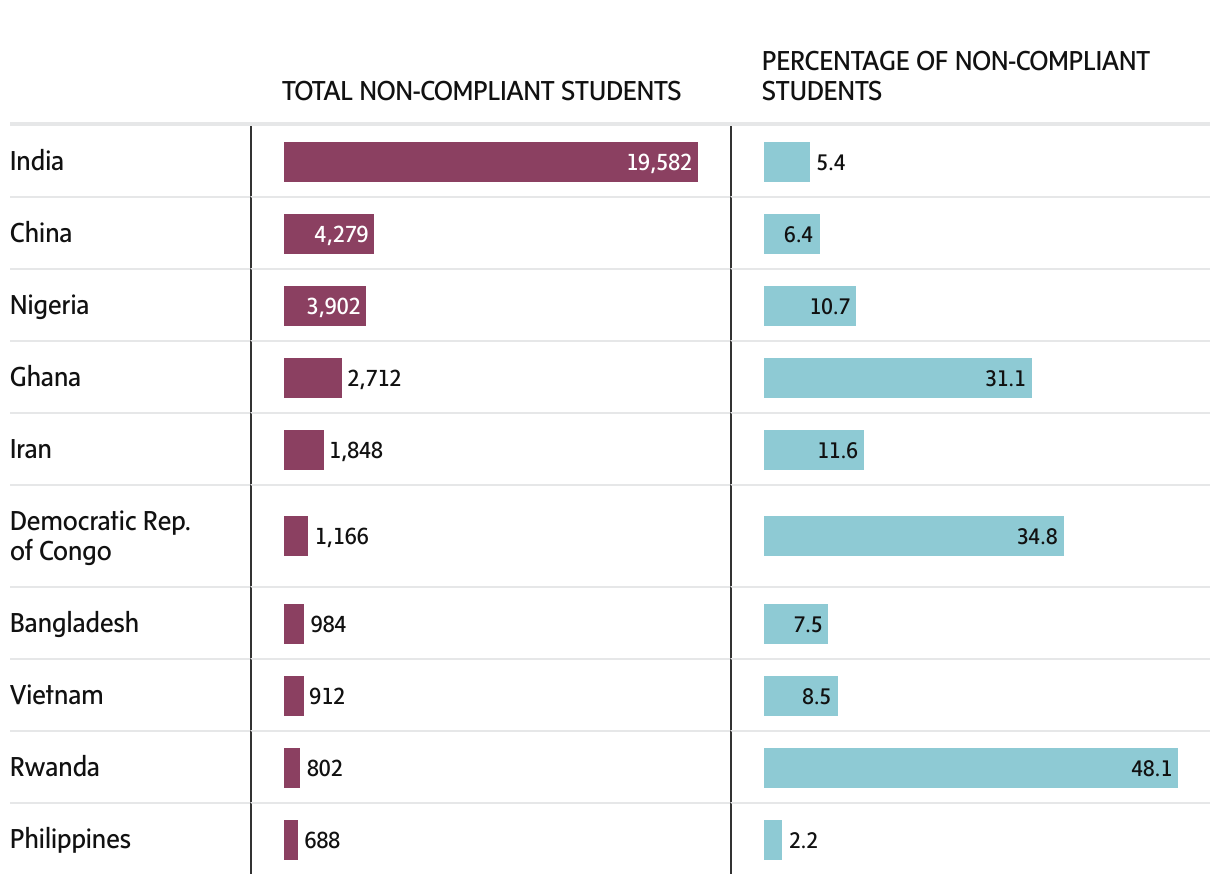
Task: Click the Rwanda 48.1 percentage bar
Action: tap(970, 768)
